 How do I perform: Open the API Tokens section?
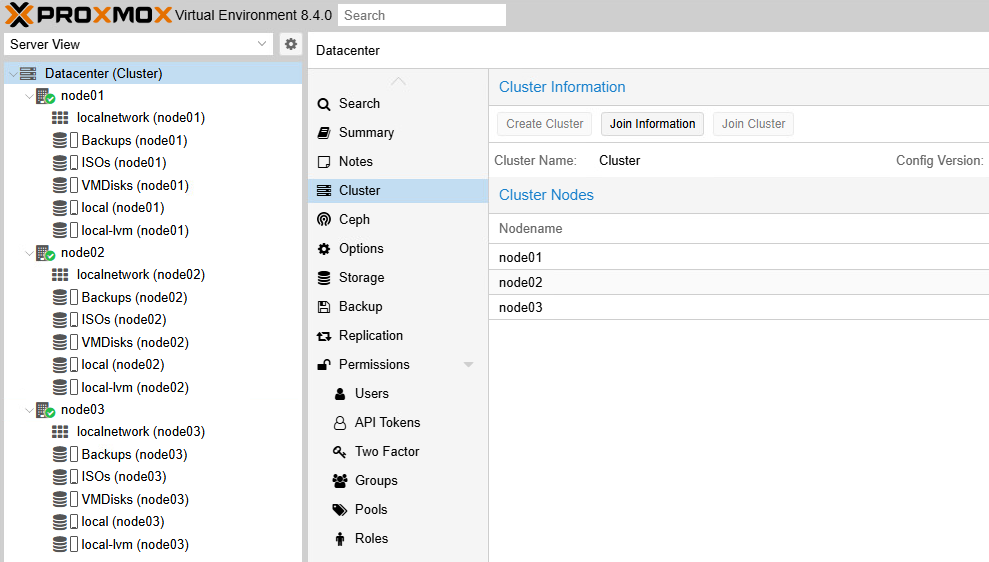pos(387,423)
